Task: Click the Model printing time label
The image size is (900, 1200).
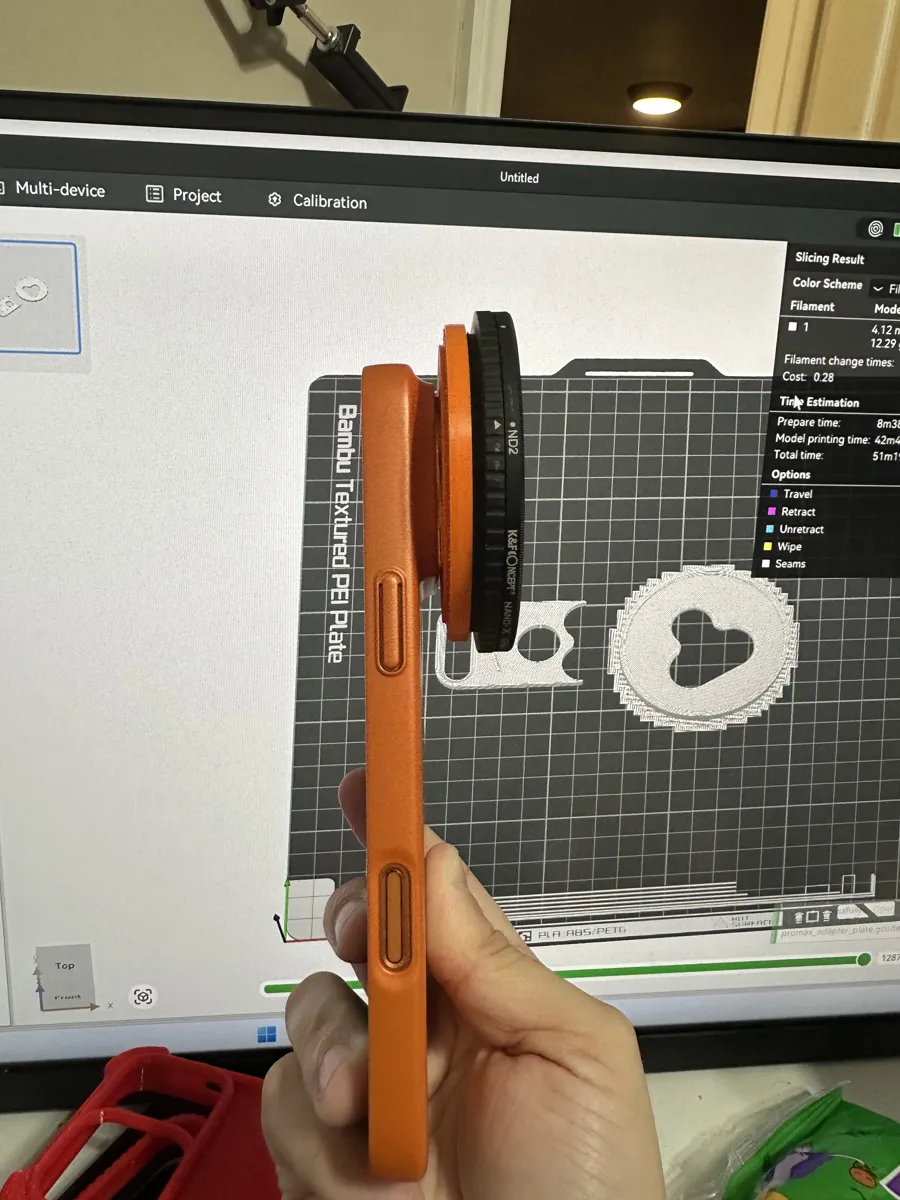Action: [x=823, y=439]
